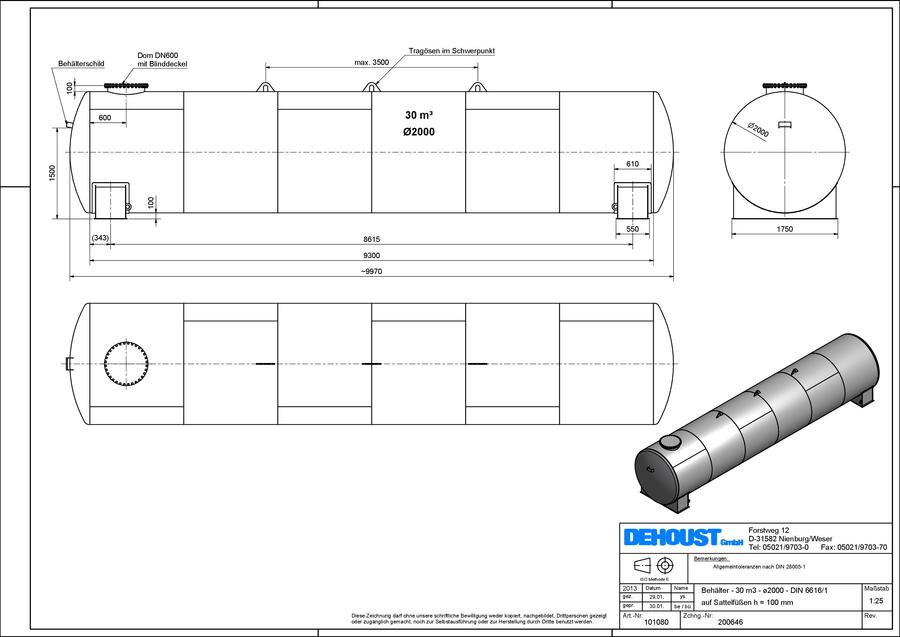This screenshot has height=637, width=900.
Task: Click the 'be / bü' name cell
Action: pos(681,606)
